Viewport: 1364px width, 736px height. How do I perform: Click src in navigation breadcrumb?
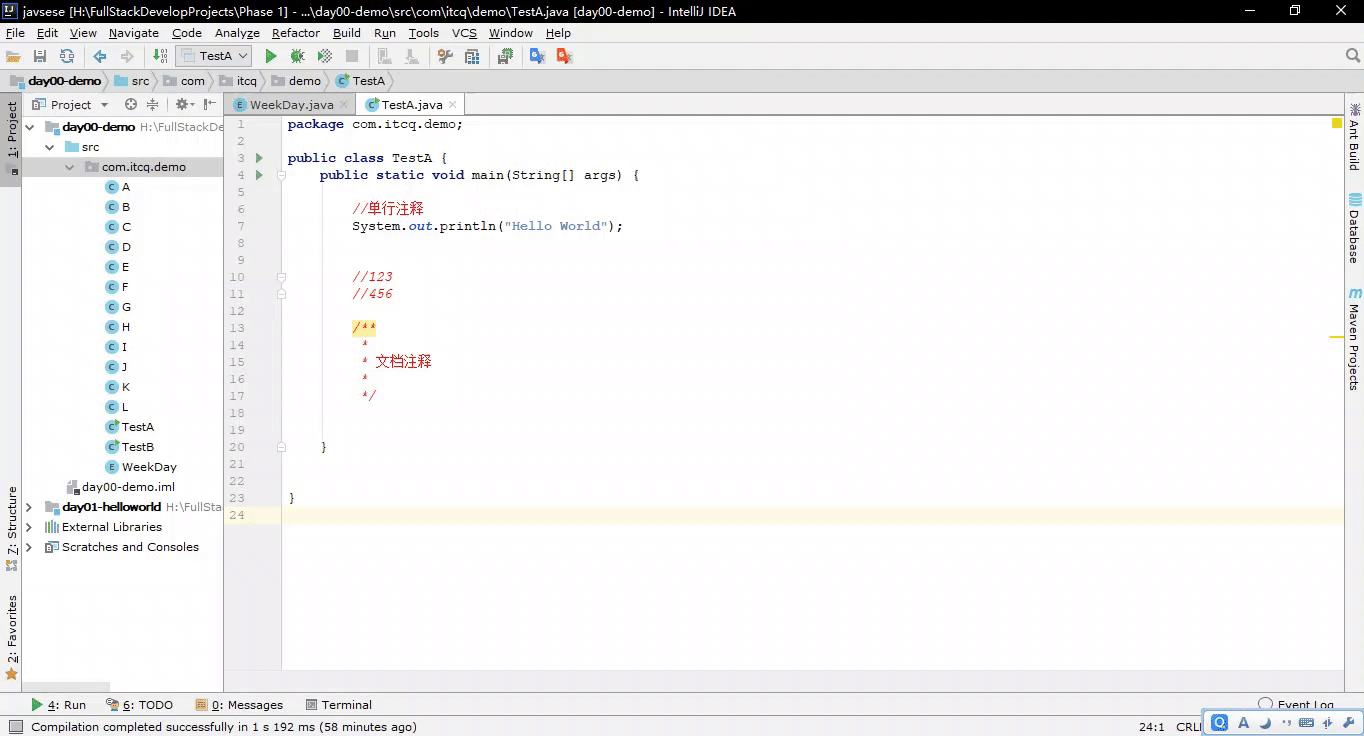tap(132, 81)
